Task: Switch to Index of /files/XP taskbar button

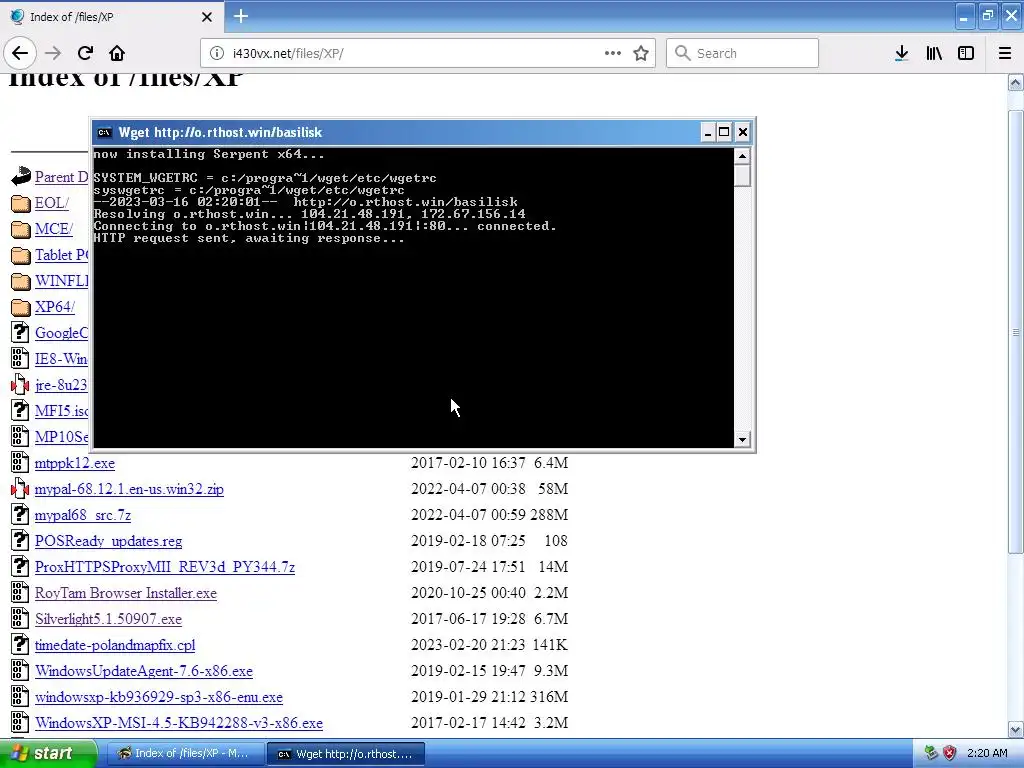Action: point(184,754)
